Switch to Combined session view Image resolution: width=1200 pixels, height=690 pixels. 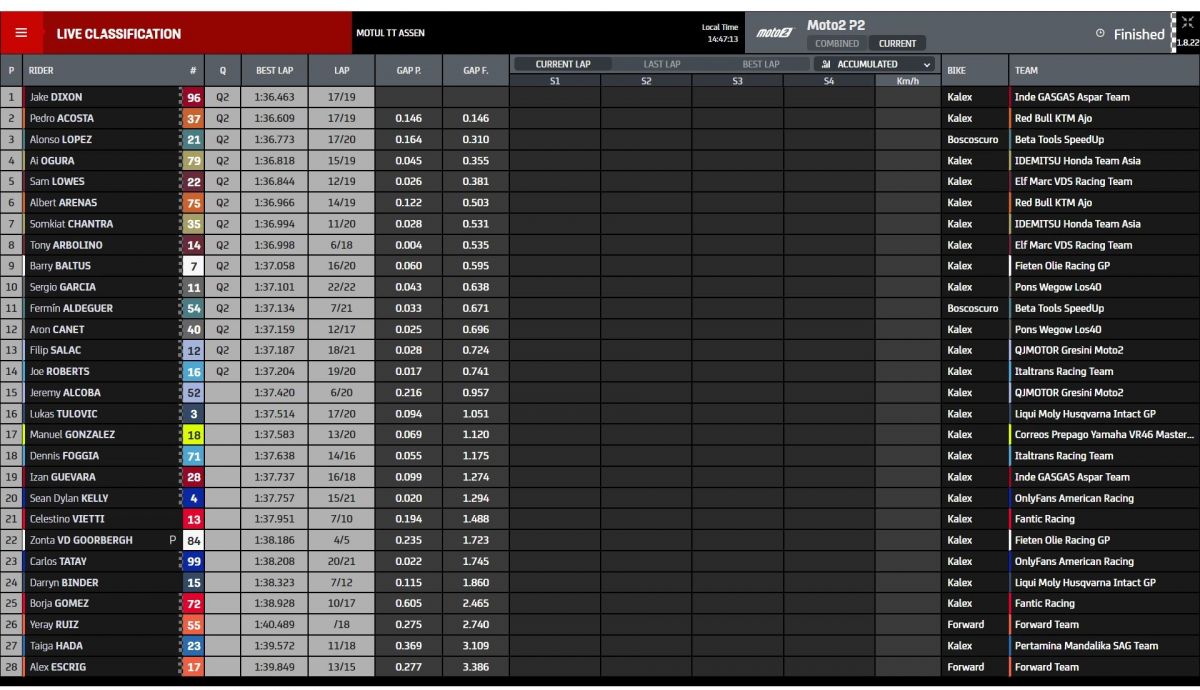tap(836, 44)
